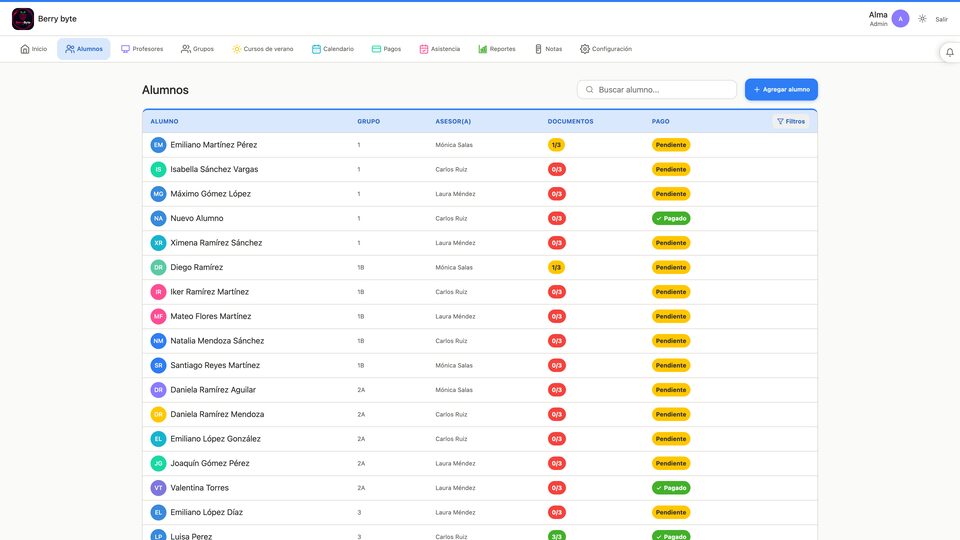960x540 pixels.
Task: Click the ASESOR(A) column header
Action: coord(453,121)
